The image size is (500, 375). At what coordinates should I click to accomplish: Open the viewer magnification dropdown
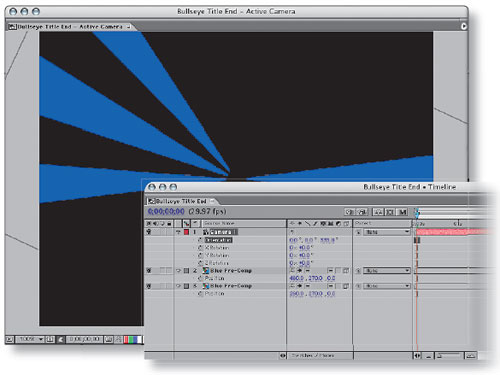[x=30, y=339]
